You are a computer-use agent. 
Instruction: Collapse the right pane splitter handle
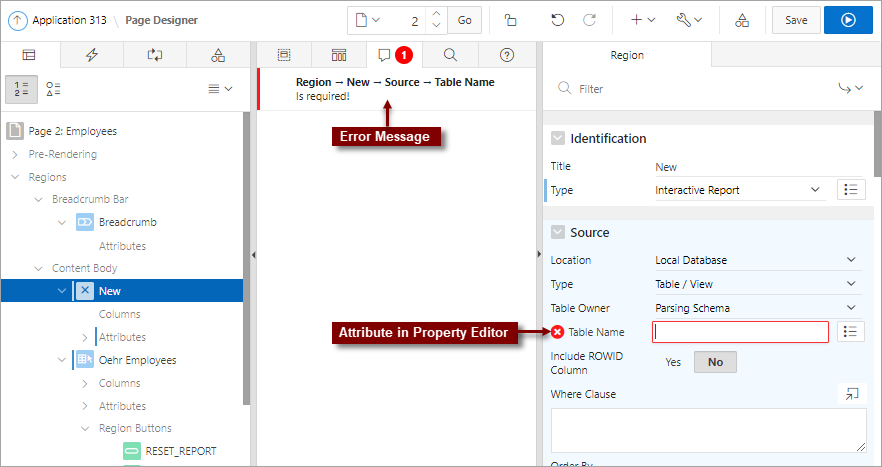[x=539, y=255]
